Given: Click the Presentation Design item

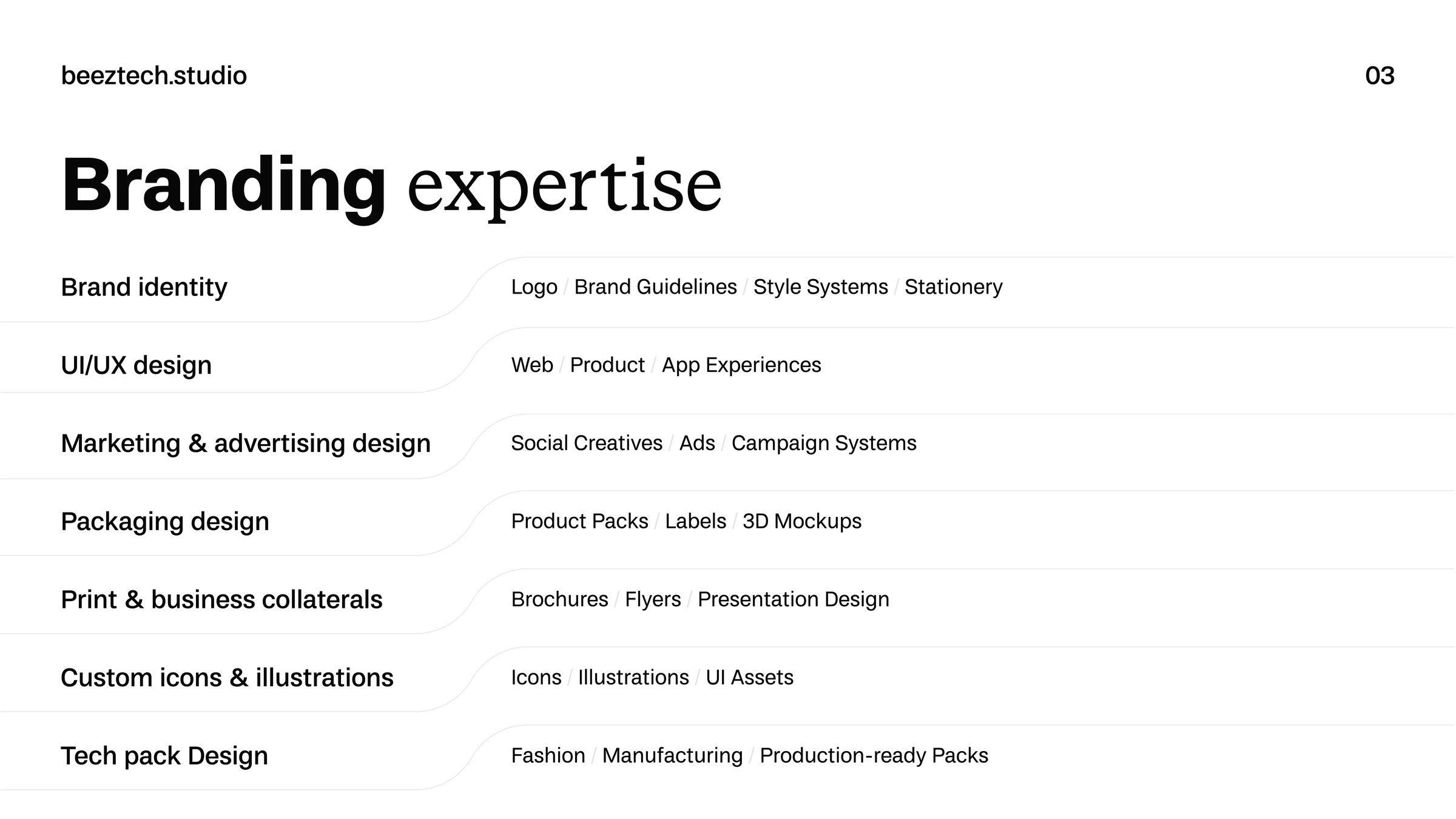Looking at the screenshot, I should tap(794, 600).
